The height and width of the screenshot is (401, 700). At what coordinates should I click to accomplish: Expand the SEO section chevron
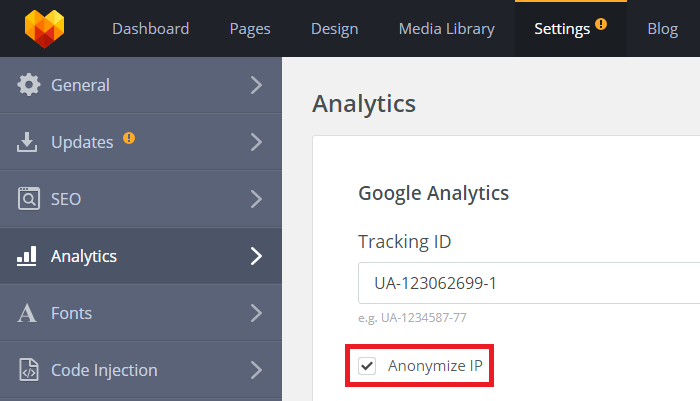coord(256,199)
